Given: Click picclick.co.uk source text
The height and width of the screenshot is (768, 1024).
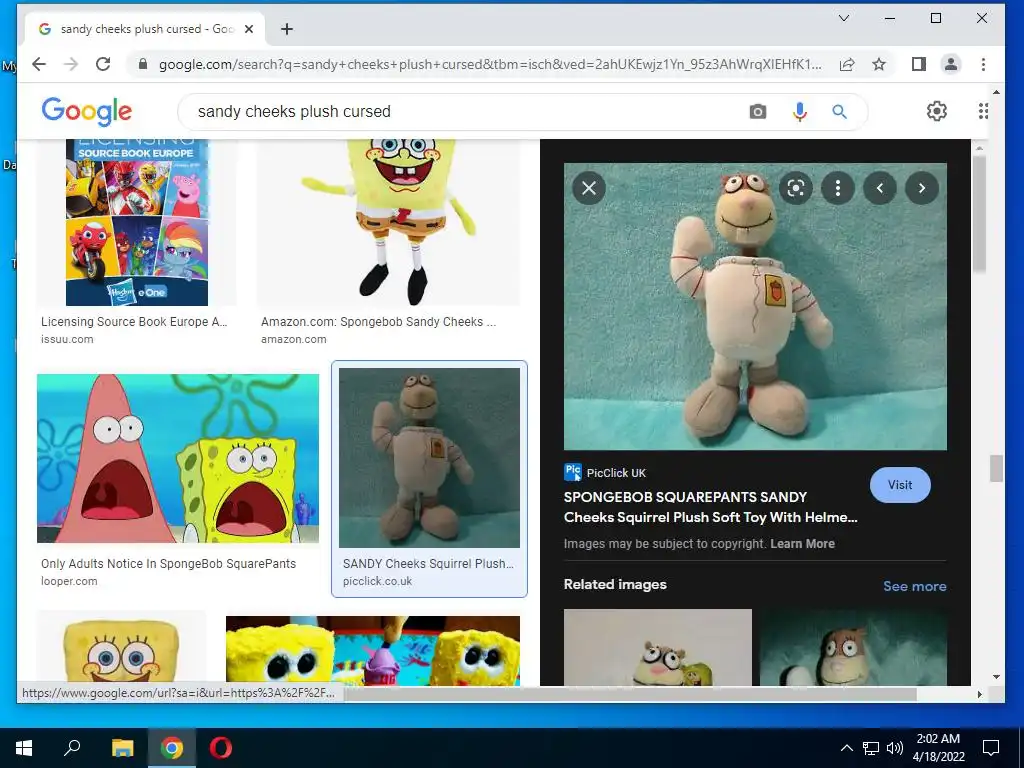Looking at the screenshot, I should pos(377,581).
